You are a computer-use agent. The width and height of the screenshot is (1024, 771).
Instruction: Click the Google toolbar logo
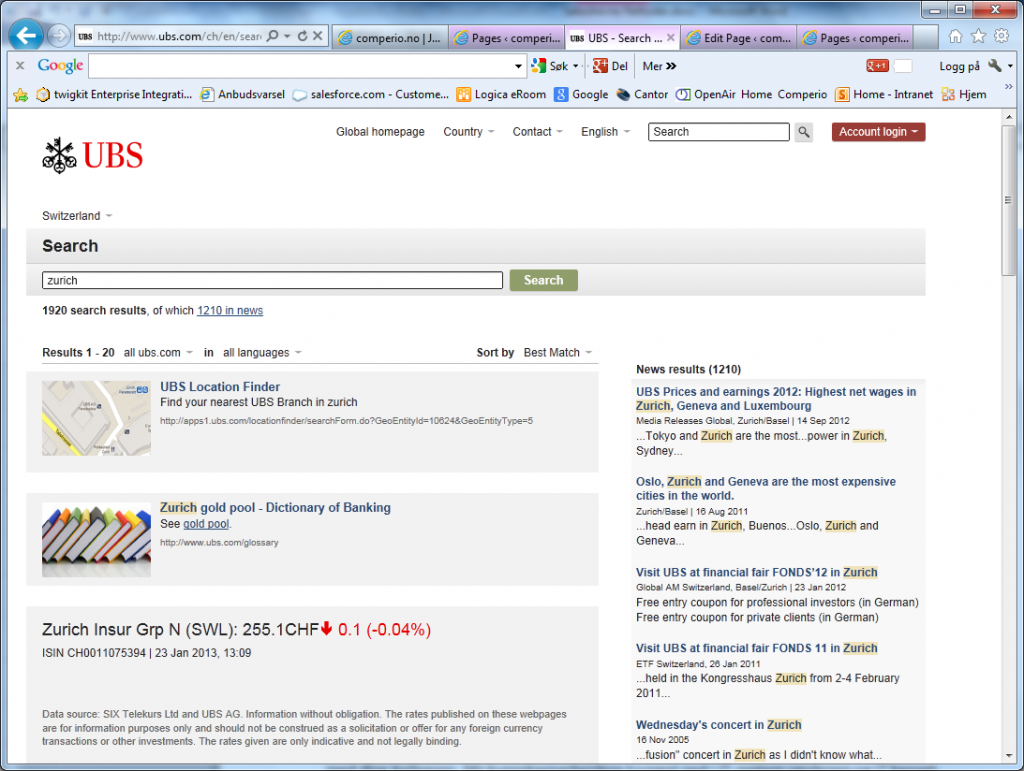60,65
